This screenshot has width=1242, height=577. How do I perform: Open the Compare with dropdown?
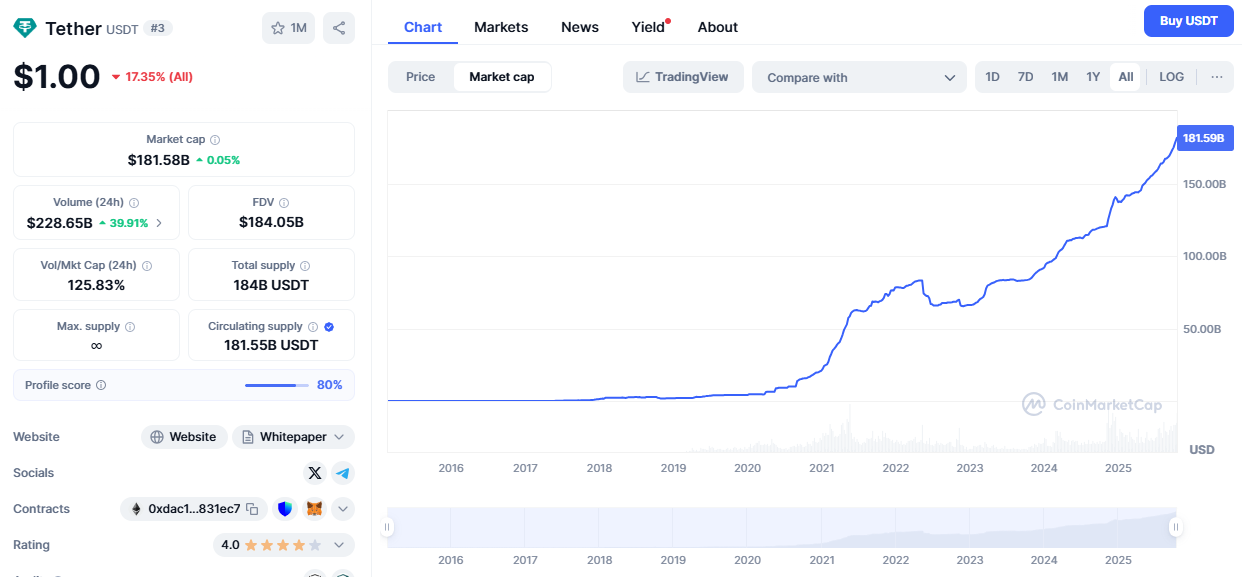tap(860, 77)
